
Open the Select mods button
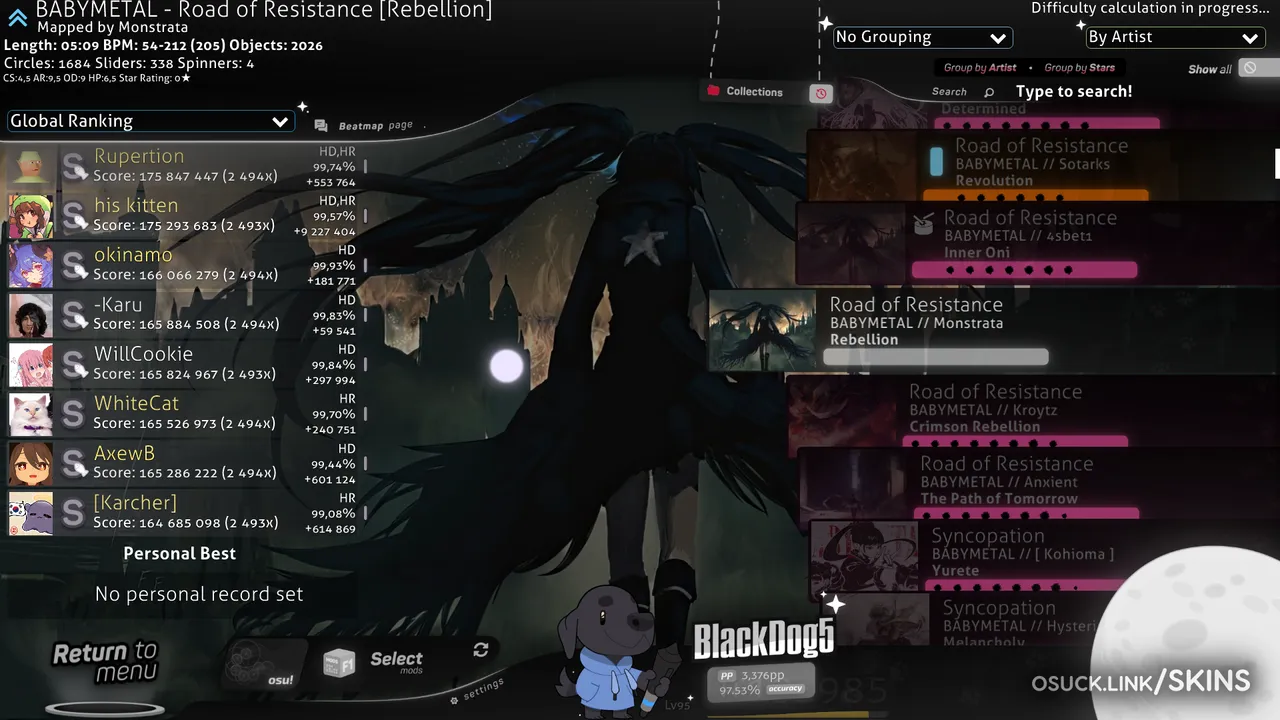397,661
